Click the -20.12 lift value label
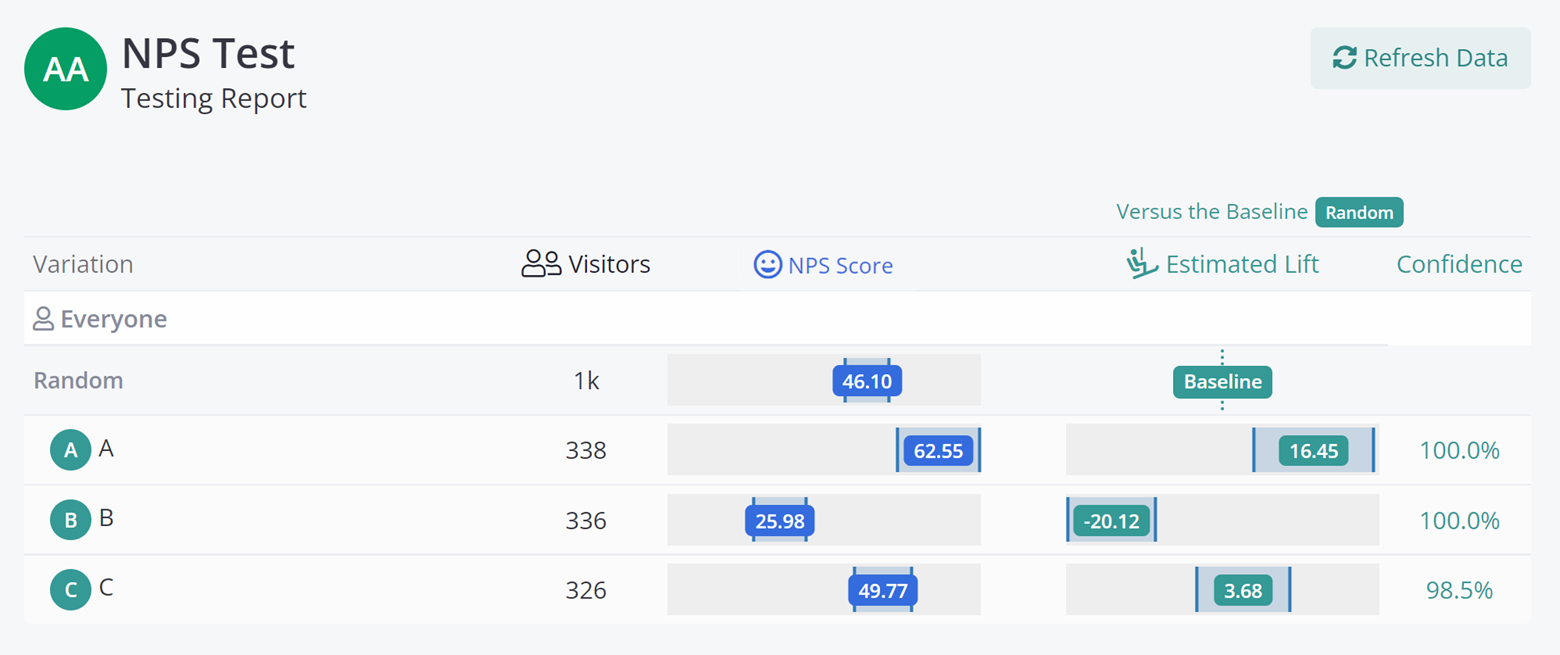The width and height of the screenshot is (1560, 655). pos(1112,521)
